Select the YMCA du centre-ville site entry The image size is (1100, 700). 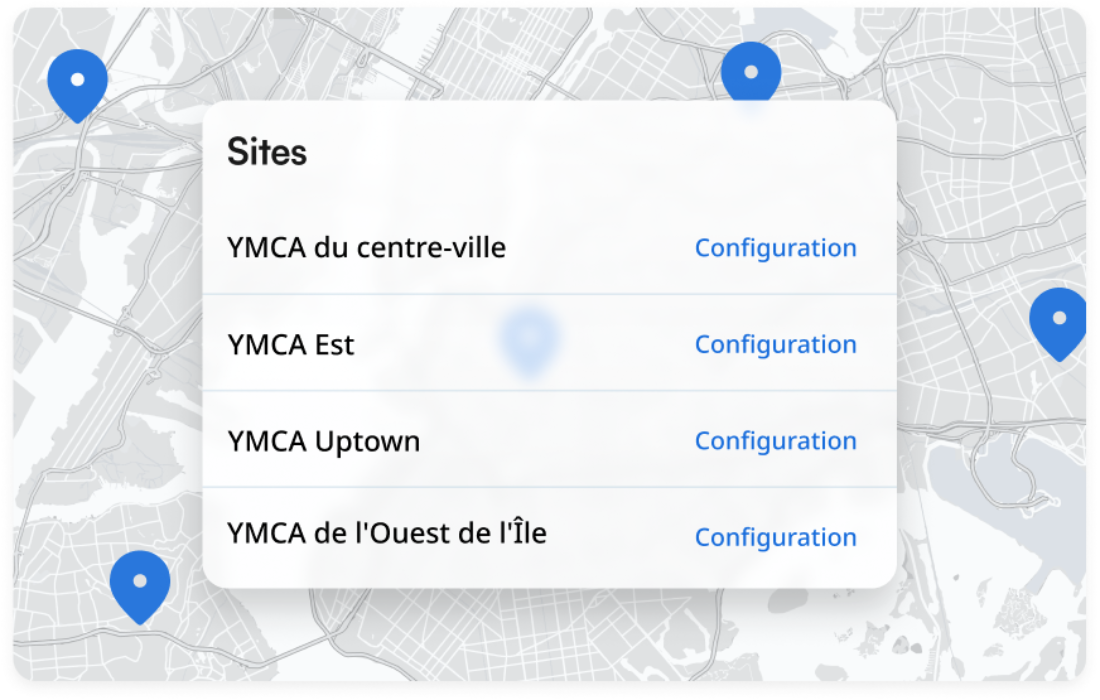pos(367,247)
